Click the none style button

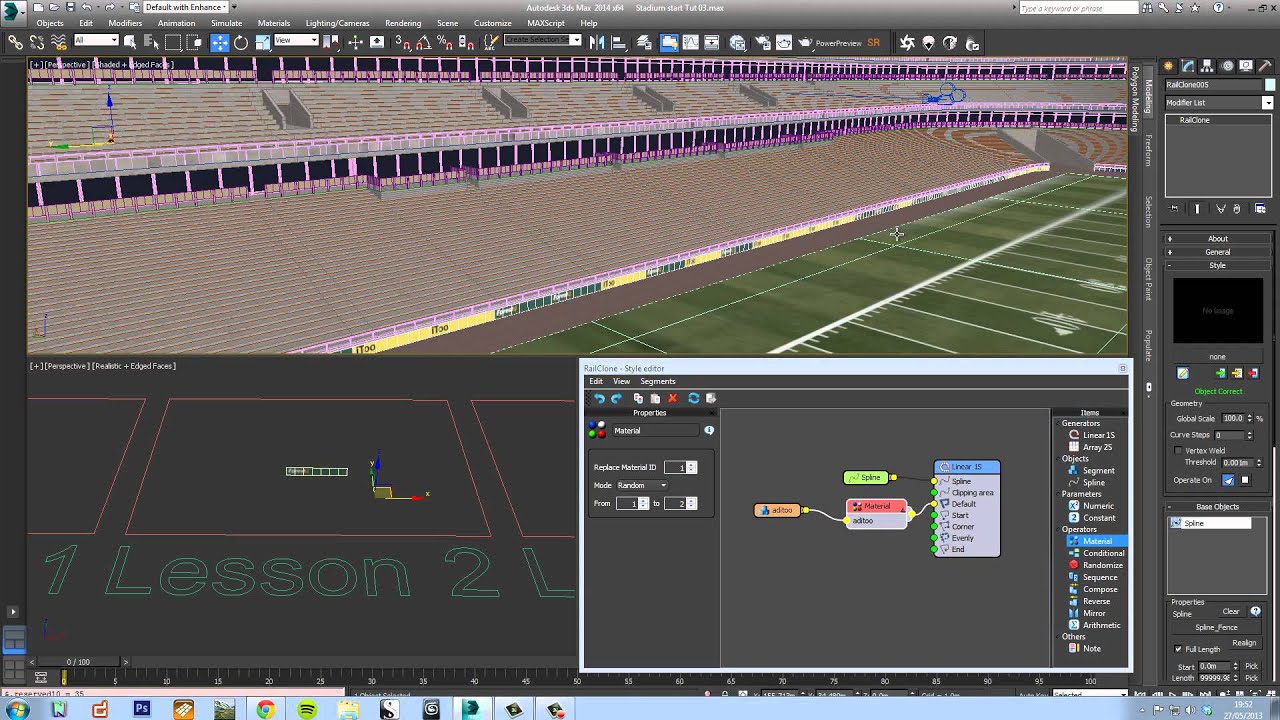click(1217, 357)
